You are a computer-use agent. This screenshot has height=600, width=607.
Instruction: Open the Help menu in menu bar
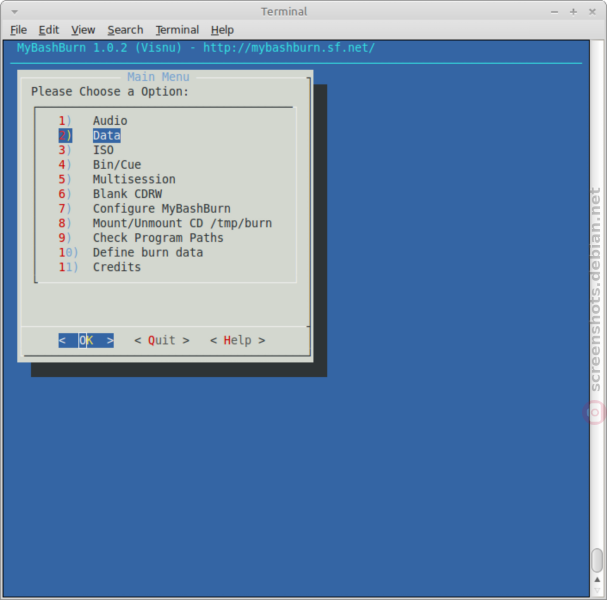click(x=222, y=30)
